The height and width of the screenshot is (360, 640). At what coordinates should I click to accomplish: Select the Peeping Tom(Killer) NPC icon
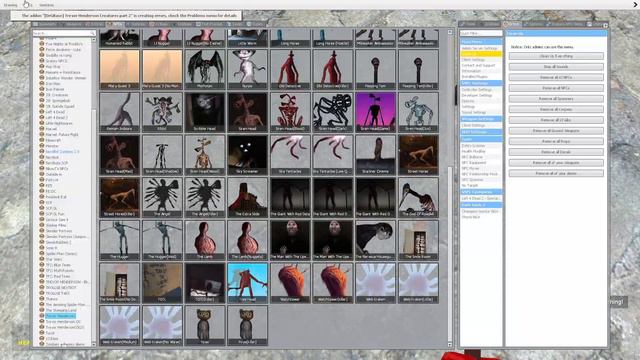pos(418,69)
